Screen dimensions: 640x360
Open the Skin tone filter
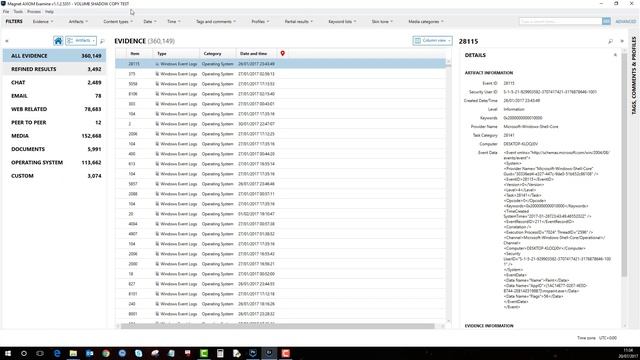[x=382, y=21]
